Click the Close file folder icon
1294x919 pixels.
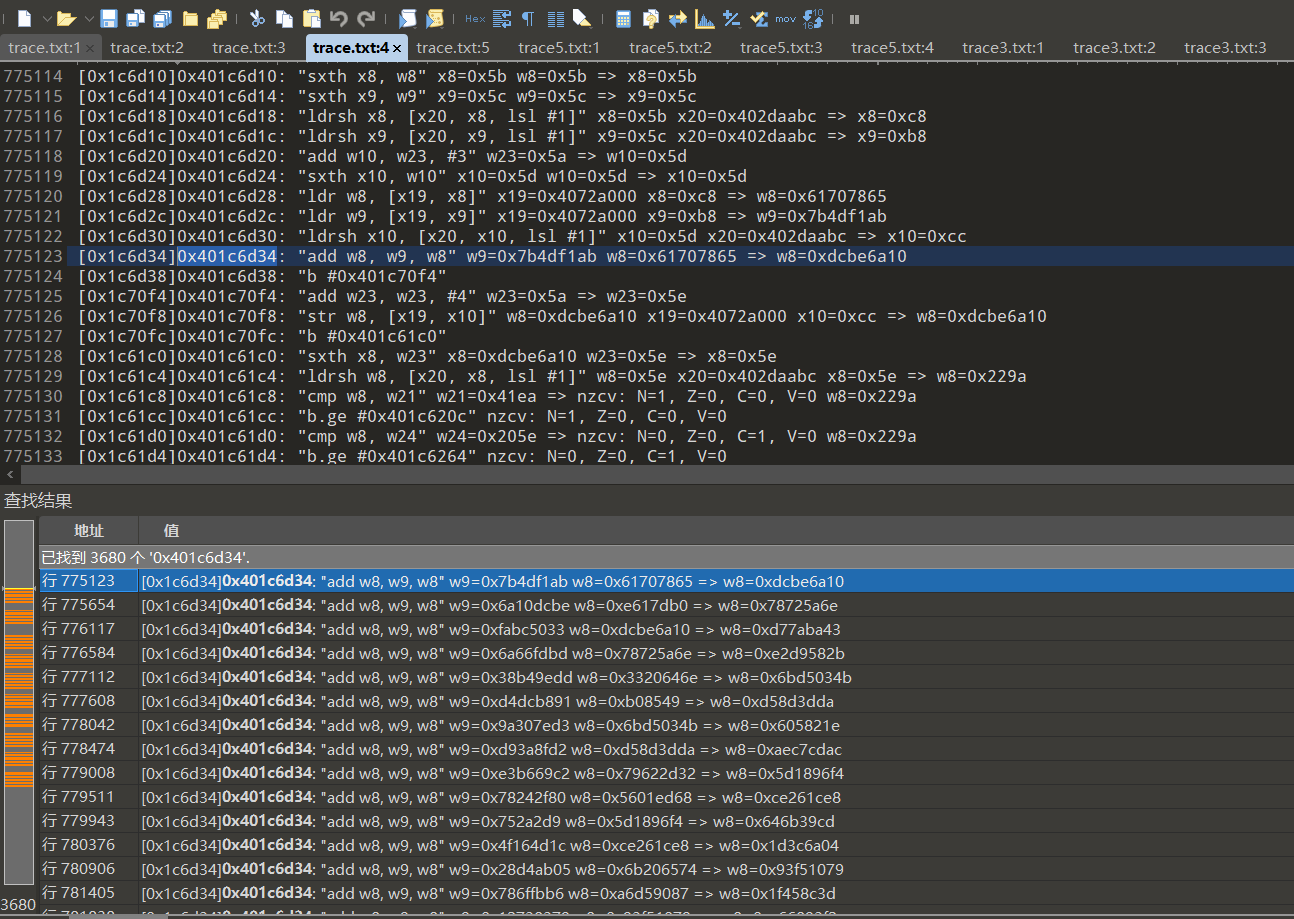coord(190,18)
